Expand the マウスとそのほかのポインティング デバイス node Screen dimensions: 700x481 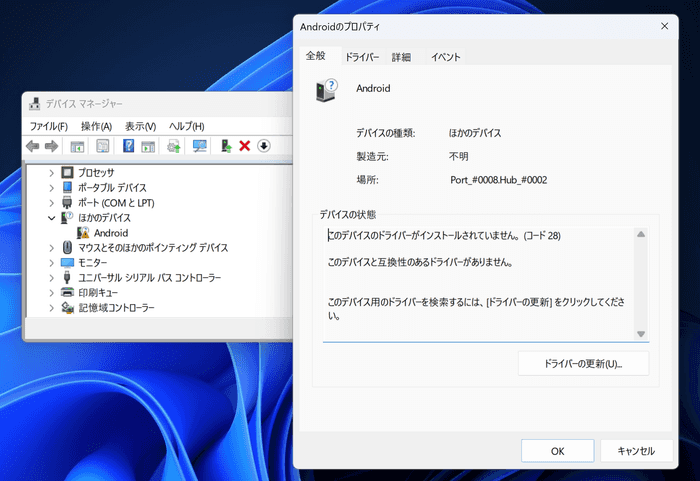pos(52,247)
